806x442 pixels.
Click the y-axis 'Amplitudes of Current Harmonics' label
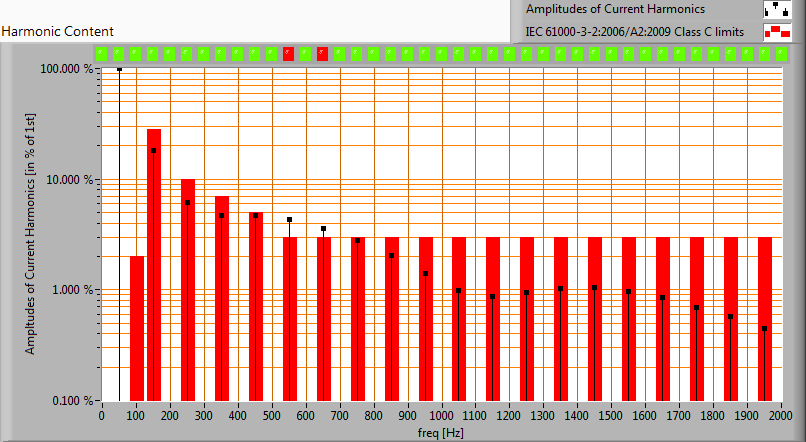31,235
